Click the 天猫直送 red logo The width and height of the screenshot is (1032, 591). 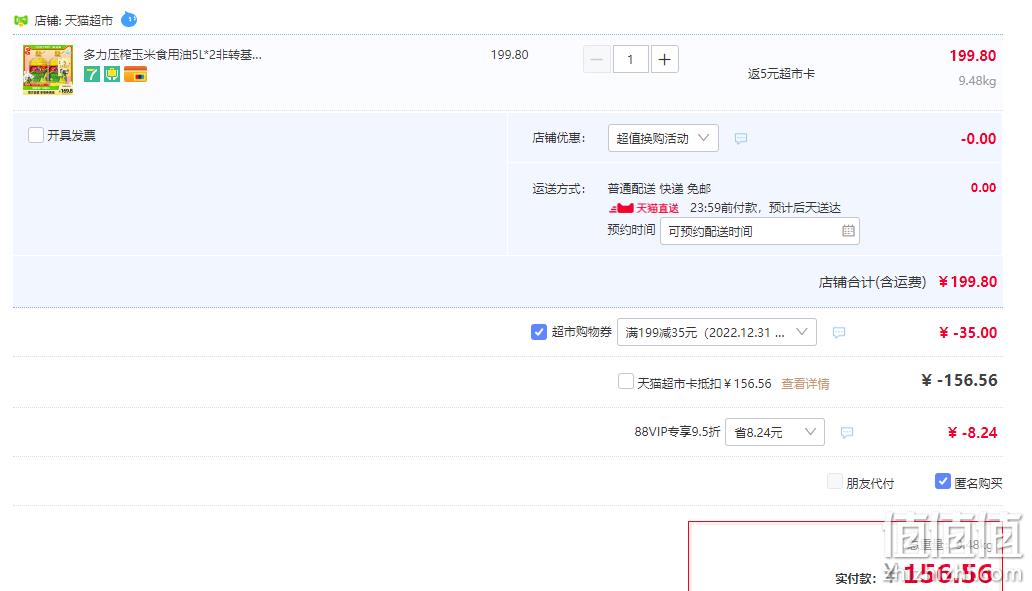pyautogui.click(x=644, y=208)
